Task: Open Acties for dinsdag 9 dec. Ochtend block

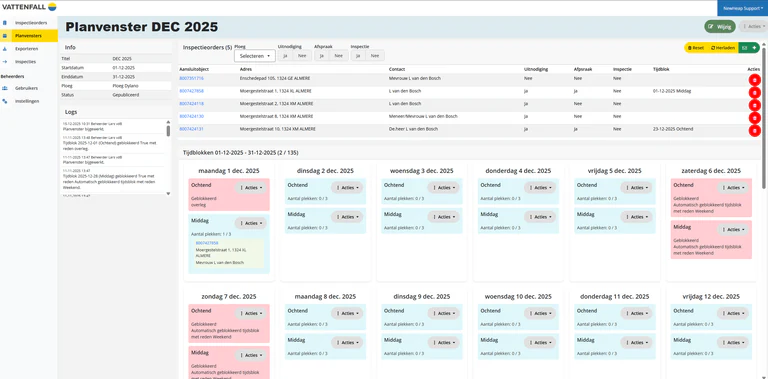Action: point(444,313)
